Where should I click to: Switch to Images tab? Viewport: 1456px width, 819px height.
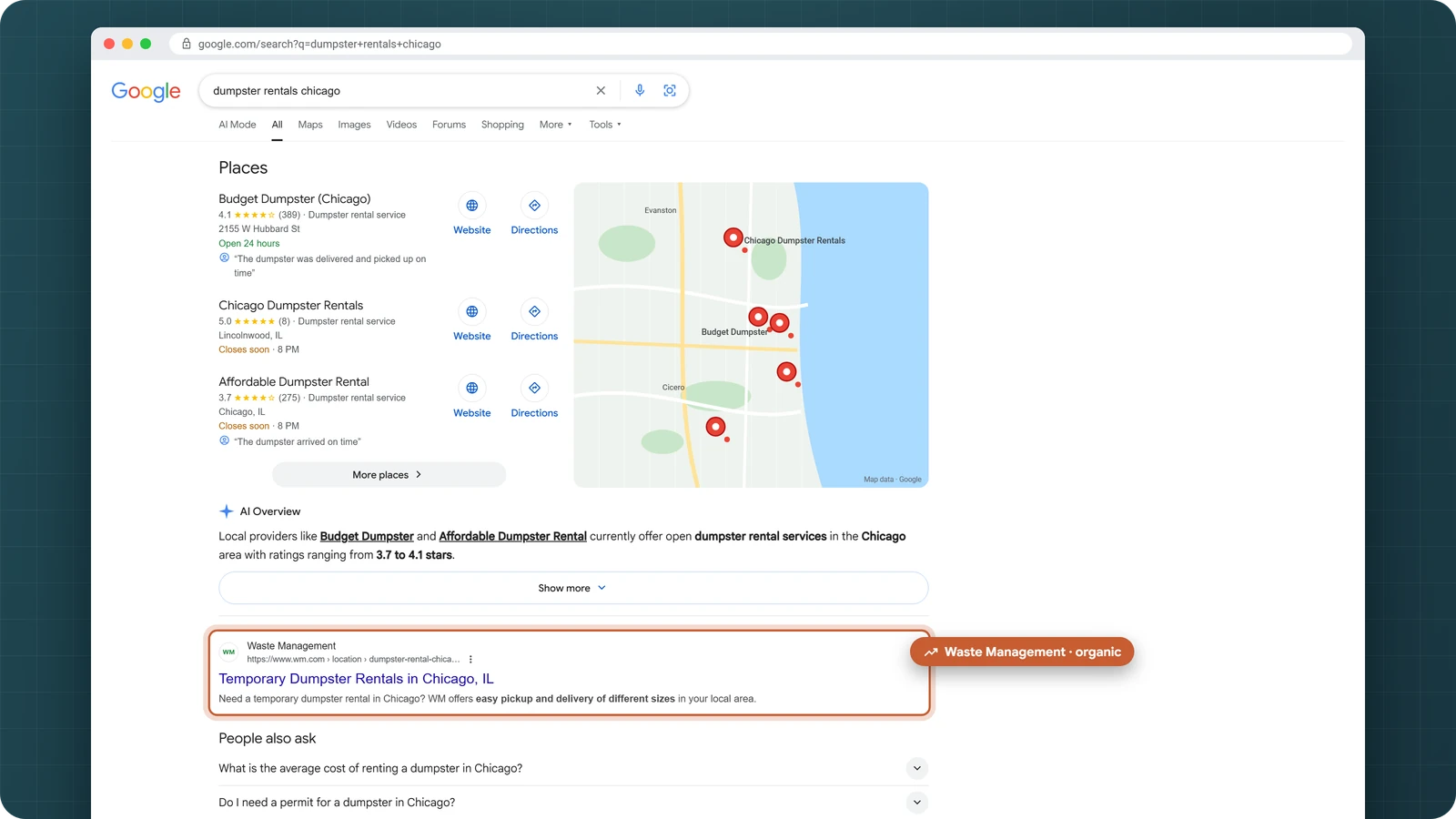[354, 125]
